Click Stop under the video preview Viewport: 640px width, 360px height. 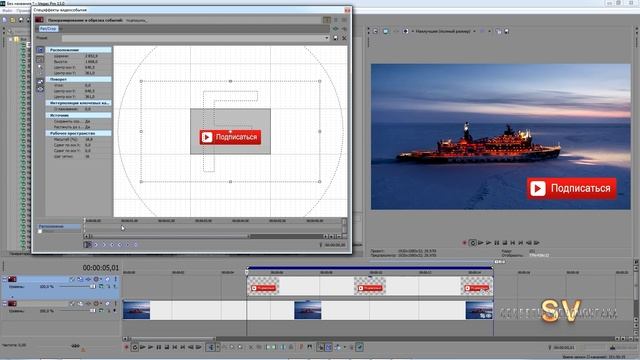click(x=505, y=242)
